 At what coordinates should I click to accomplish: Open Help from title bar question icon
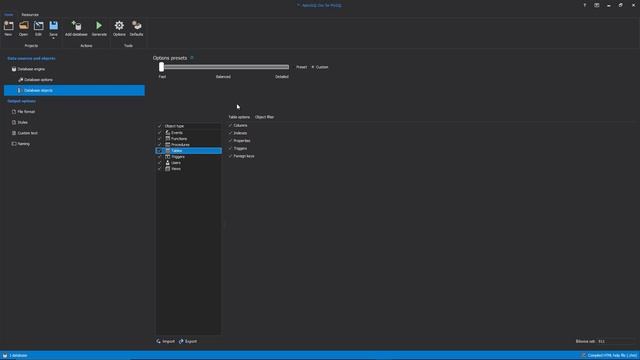[584, 5]
